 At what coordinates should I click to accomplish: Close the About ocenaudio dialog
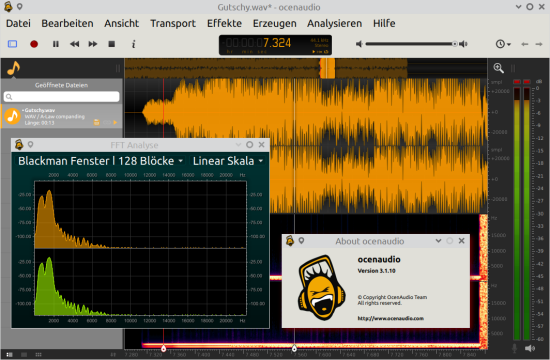(x=462, y=241)
